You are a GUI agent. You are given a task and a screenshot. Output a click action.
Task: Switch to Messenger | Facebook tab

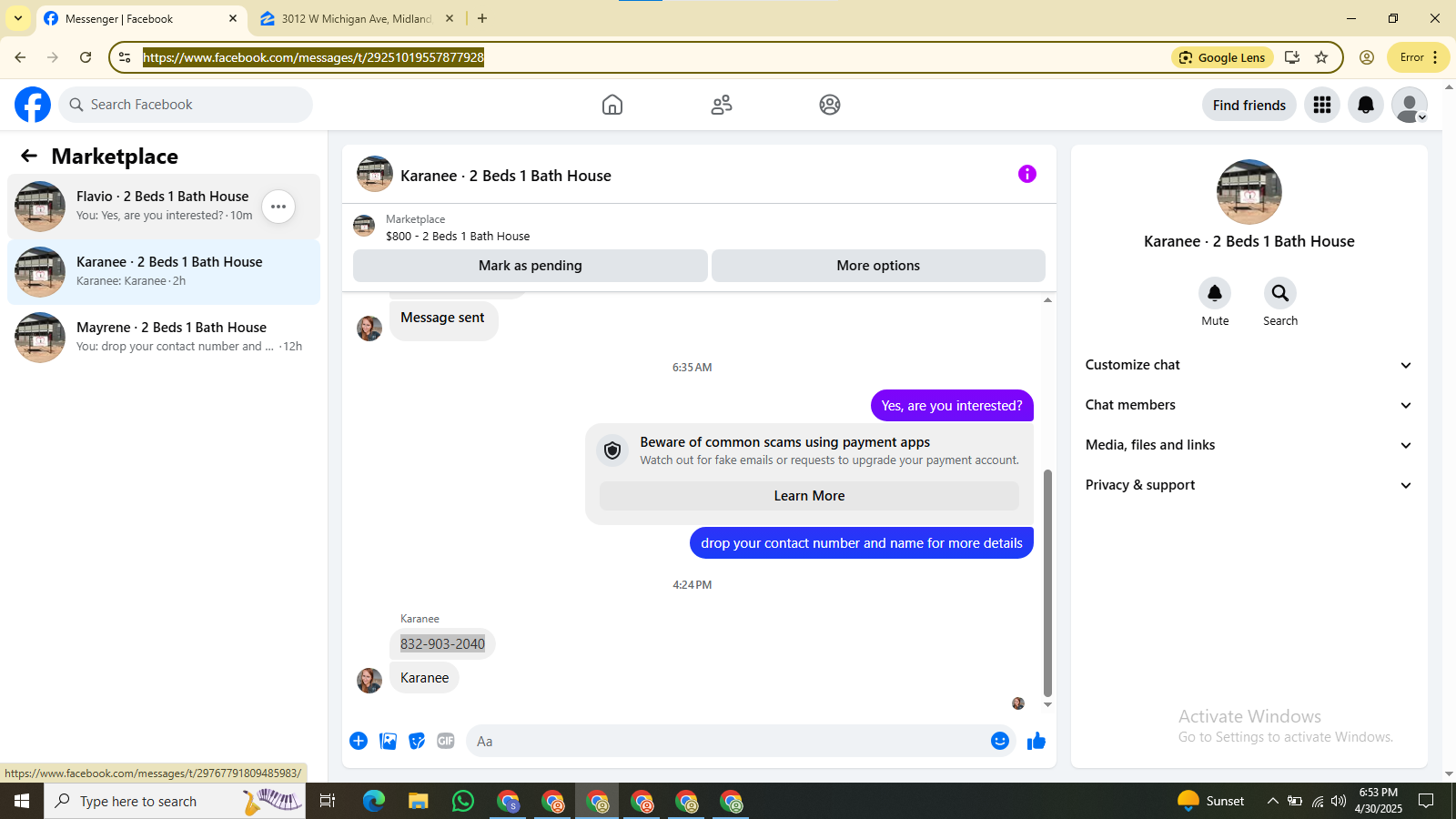(x=141, y=19)
